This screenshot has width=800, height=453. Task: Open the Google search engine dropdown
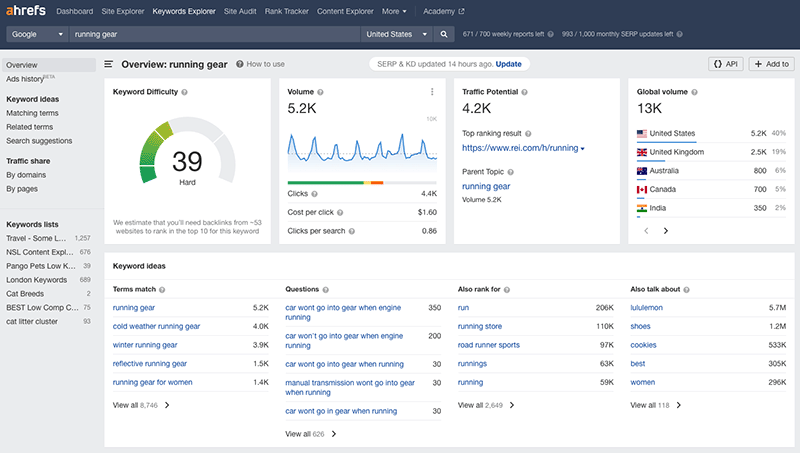pyautogui.click(x=37, y=34)
